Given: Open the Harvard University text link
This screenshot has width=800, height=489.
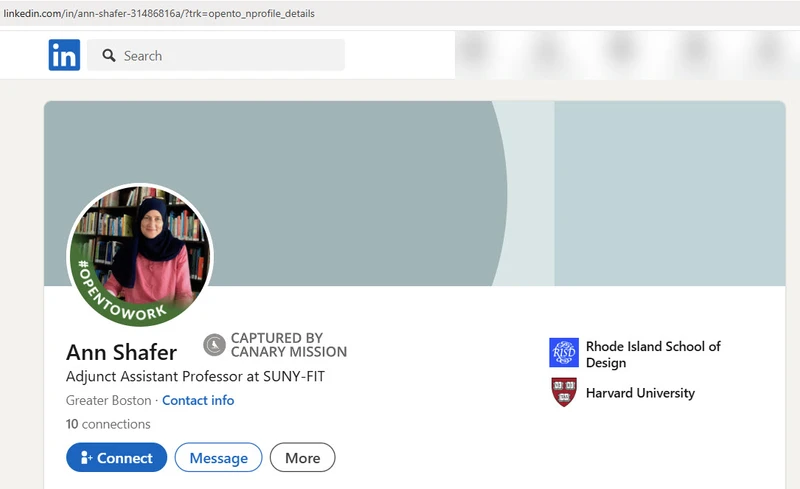Looking at the screenshot, I should coord(640,393).
